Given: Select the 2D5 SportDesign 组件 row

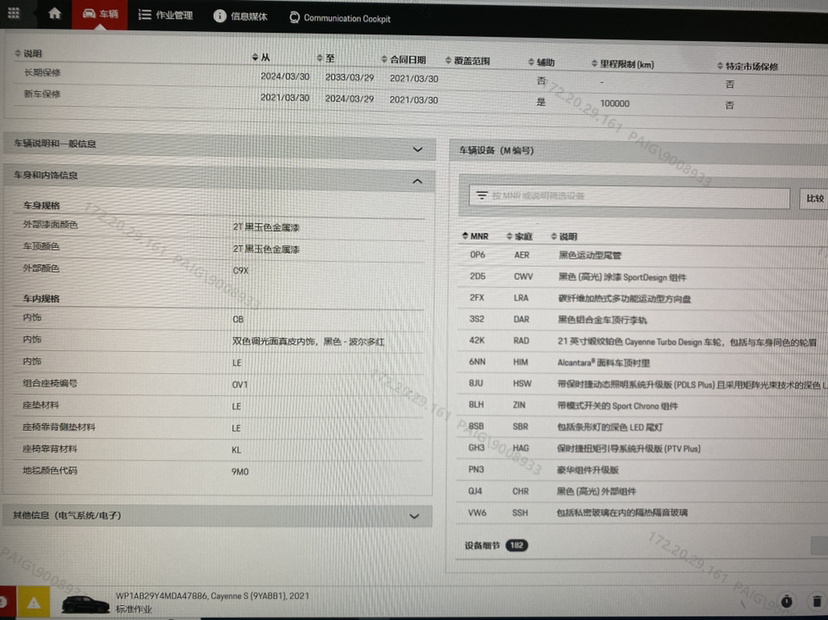Looking at the screenshot, I should [643, 277].
